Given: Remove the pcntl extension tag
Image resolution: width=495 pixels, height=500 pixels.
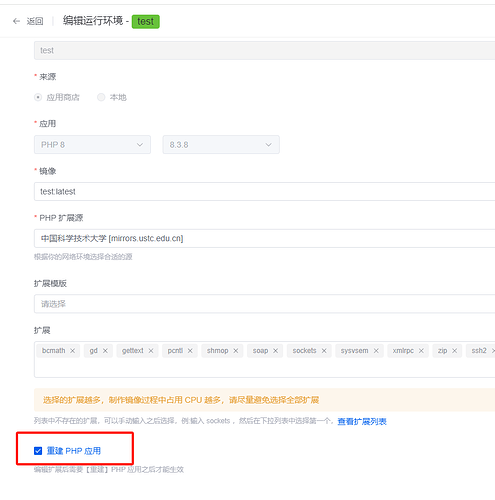Looking at the screenshot, I should click(190, 351).
